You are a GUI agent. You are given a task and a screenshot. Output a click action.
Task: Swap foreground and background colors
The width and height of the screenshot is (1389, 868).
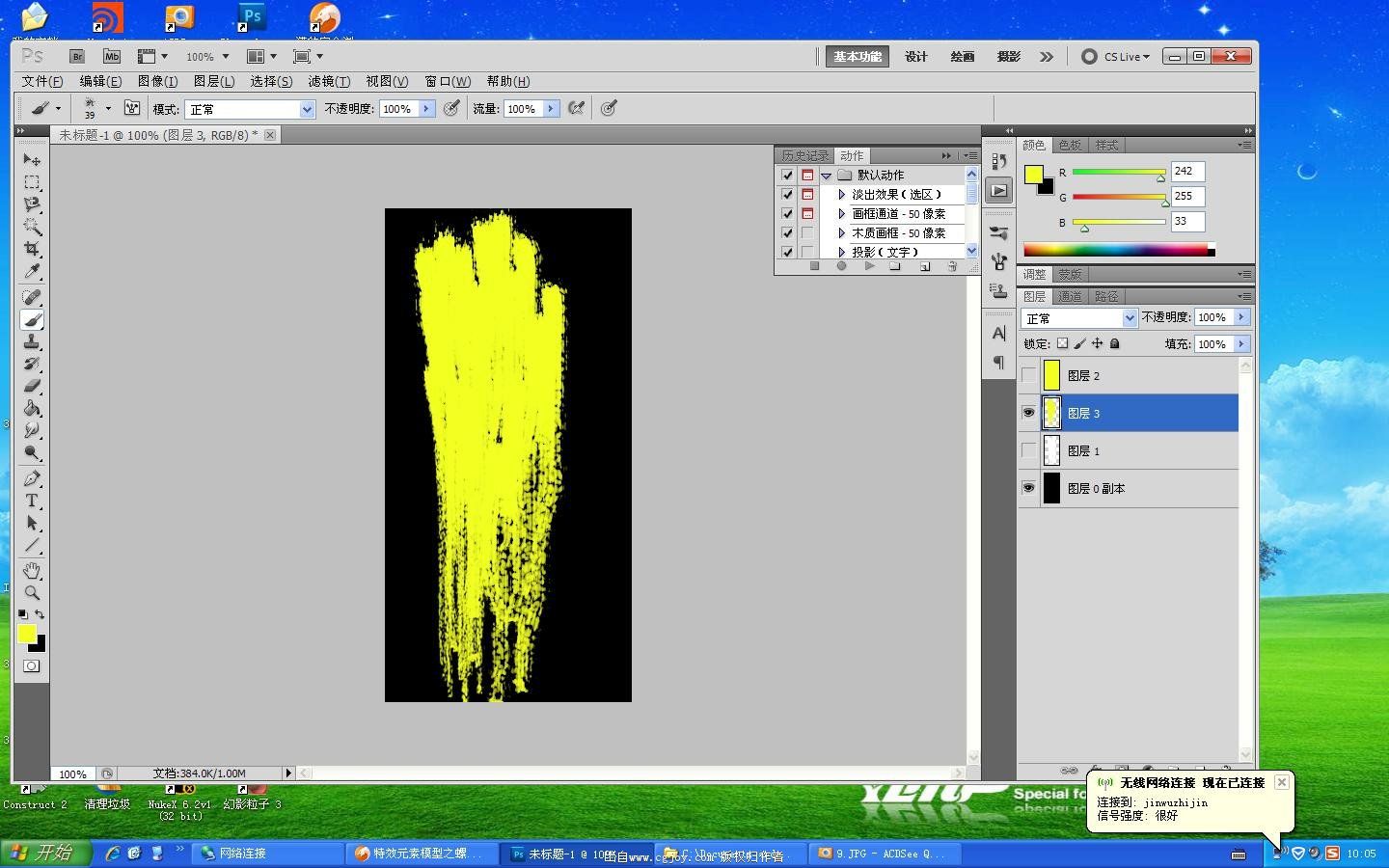coord(40,614)
